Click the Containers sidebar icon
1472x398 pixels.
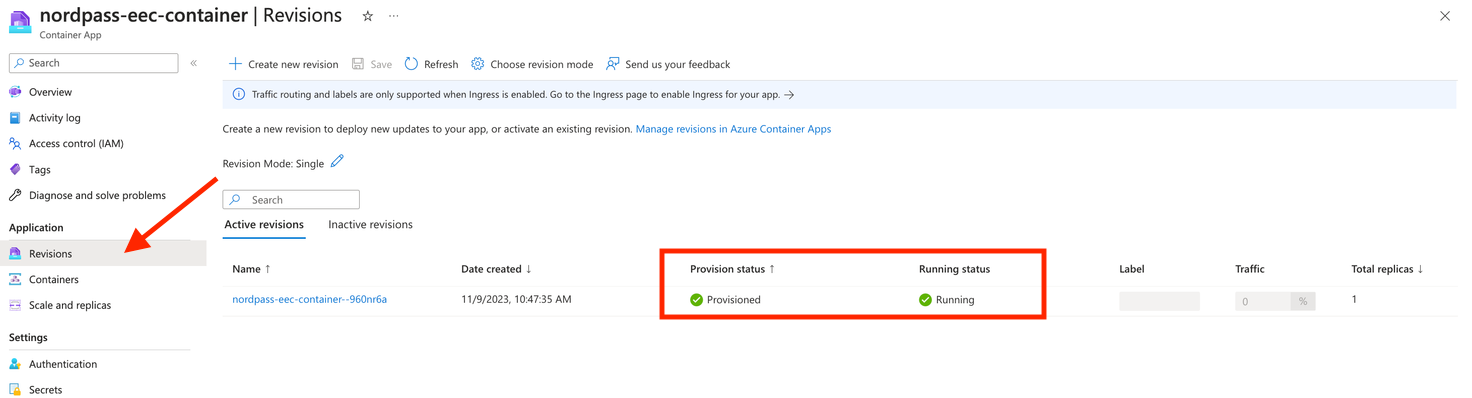pyautogui.click(x=15, y=280)
